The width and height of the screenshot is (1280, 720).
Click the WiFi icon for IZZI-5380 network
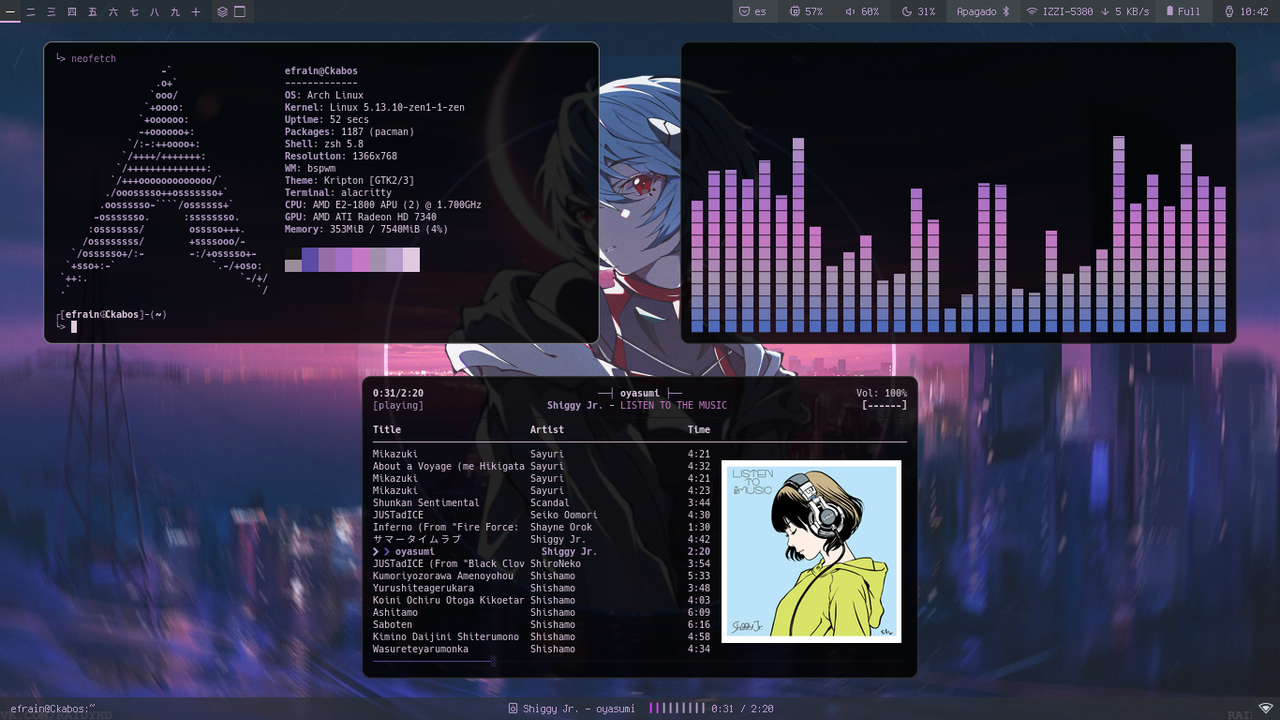[1030, 11]
